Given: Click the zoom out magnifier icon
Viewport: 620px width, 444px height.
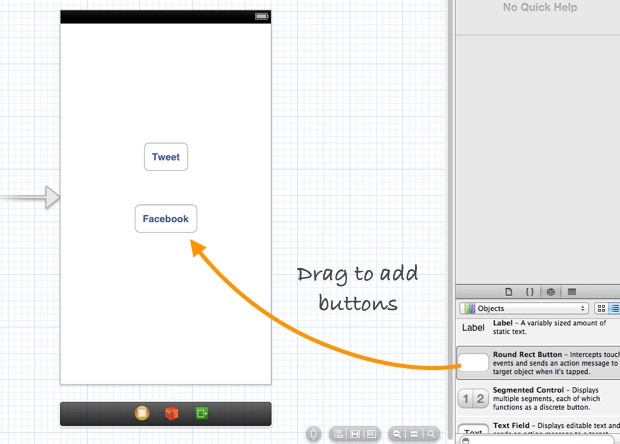Looking at the screenshot, I should tap(398, 434).
